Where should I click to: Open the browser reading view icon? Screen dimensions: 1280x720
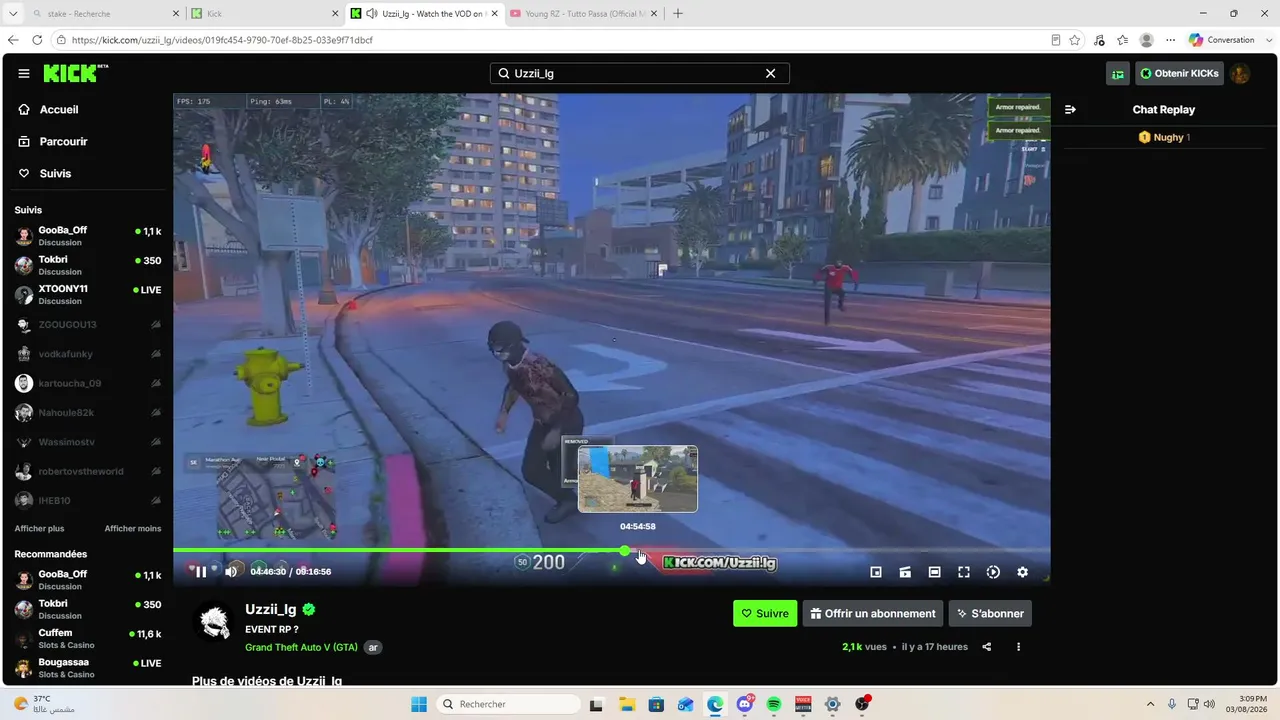1056,40
